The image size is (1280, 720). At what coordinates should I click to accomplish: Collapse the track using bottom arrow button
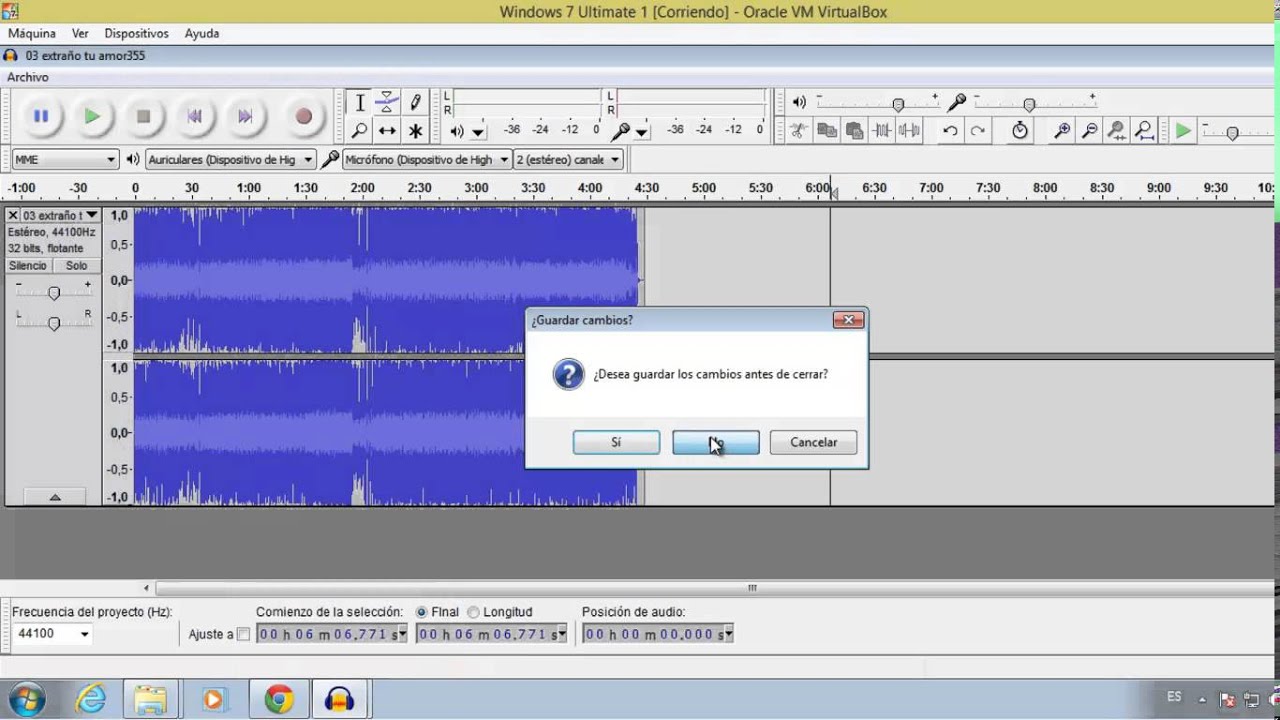[x=54, y=497]
